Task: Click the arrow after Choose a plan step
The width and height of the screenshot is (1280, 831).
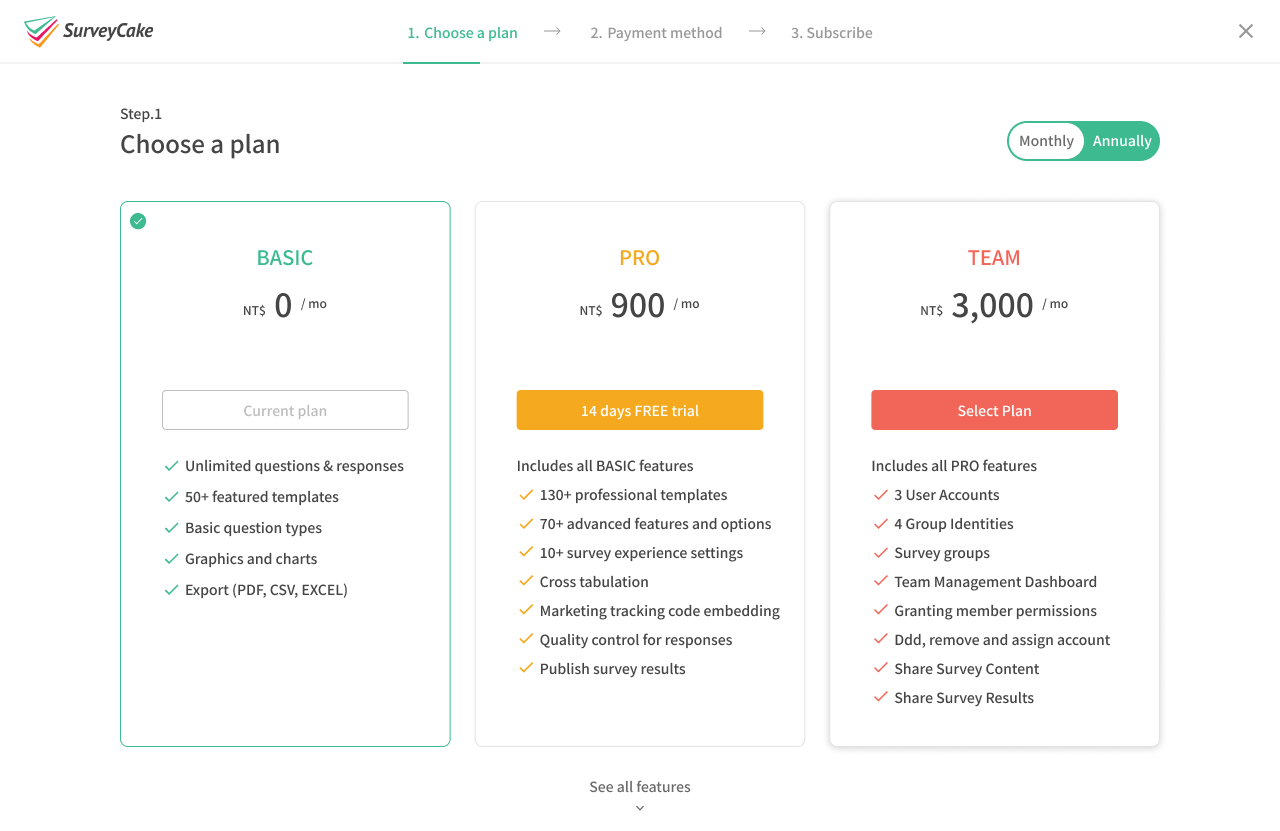Action: click(552, 31)
